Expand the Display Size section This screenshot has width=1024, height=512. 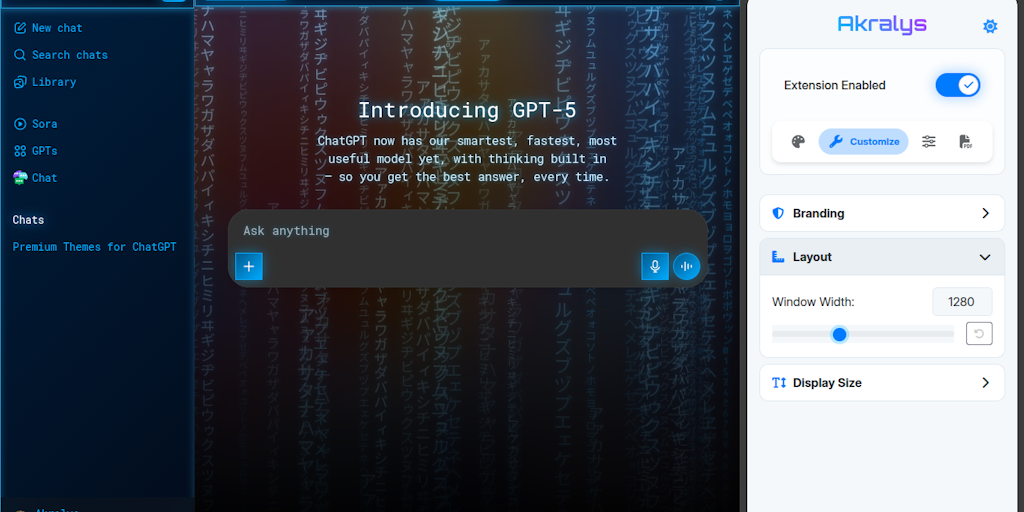coord(881,383)
